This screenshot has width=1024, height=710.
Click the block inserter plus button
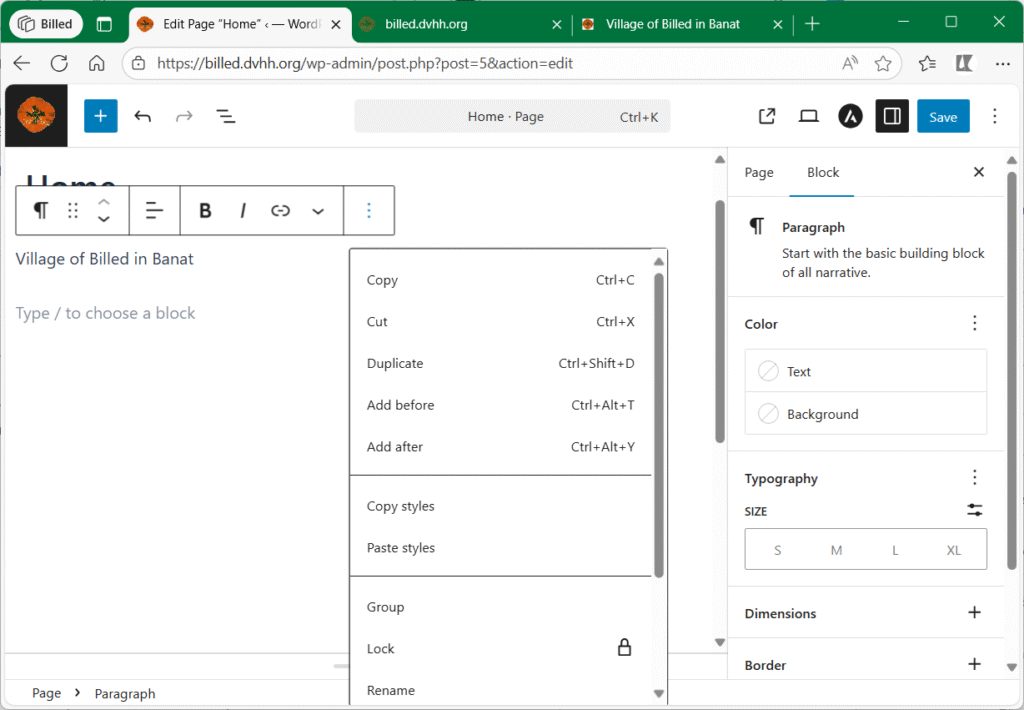(100, 116)
